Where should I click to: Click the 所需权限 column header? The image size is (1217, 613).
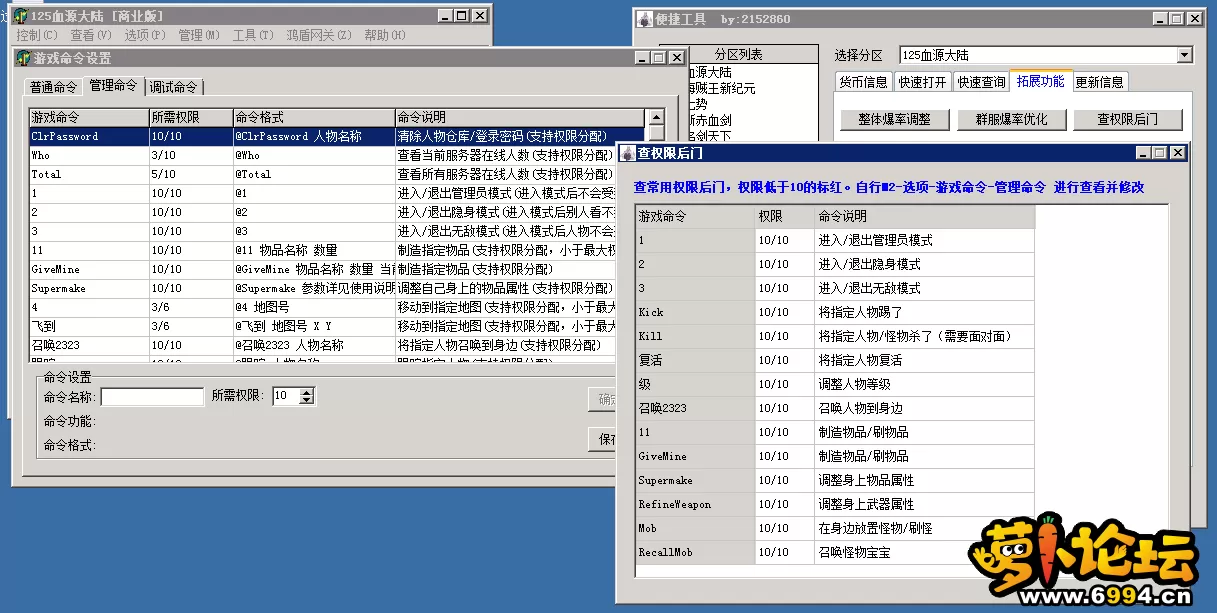pos(190,117)
